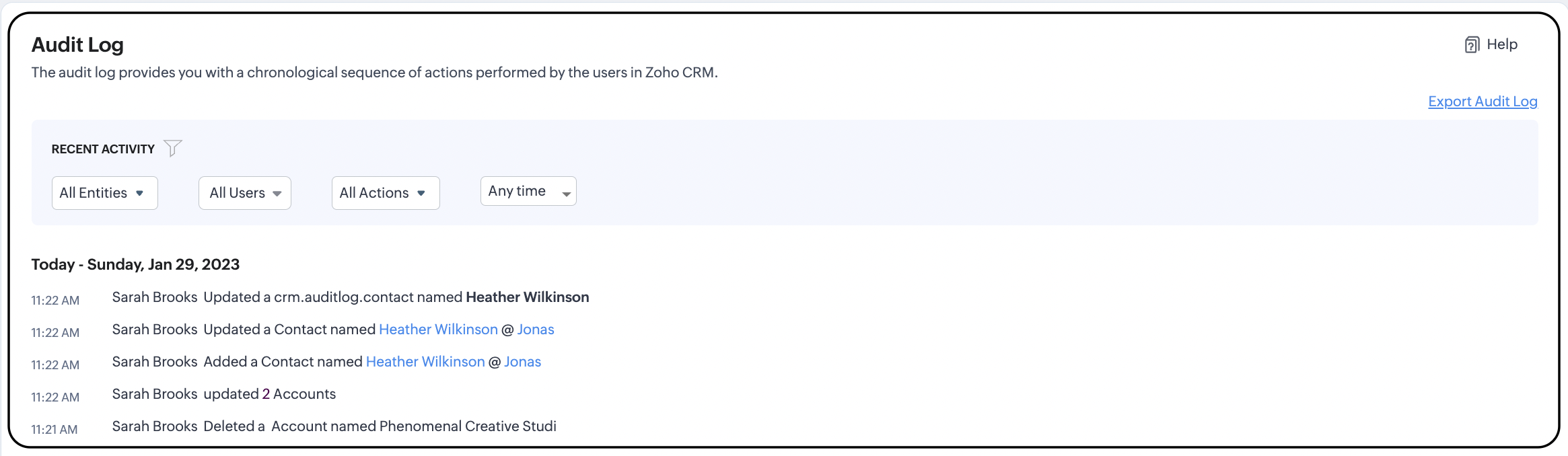Click the Any time dropdown arrow
The width and height of the screenshot is (1568, 456).
tap(566, 194)
